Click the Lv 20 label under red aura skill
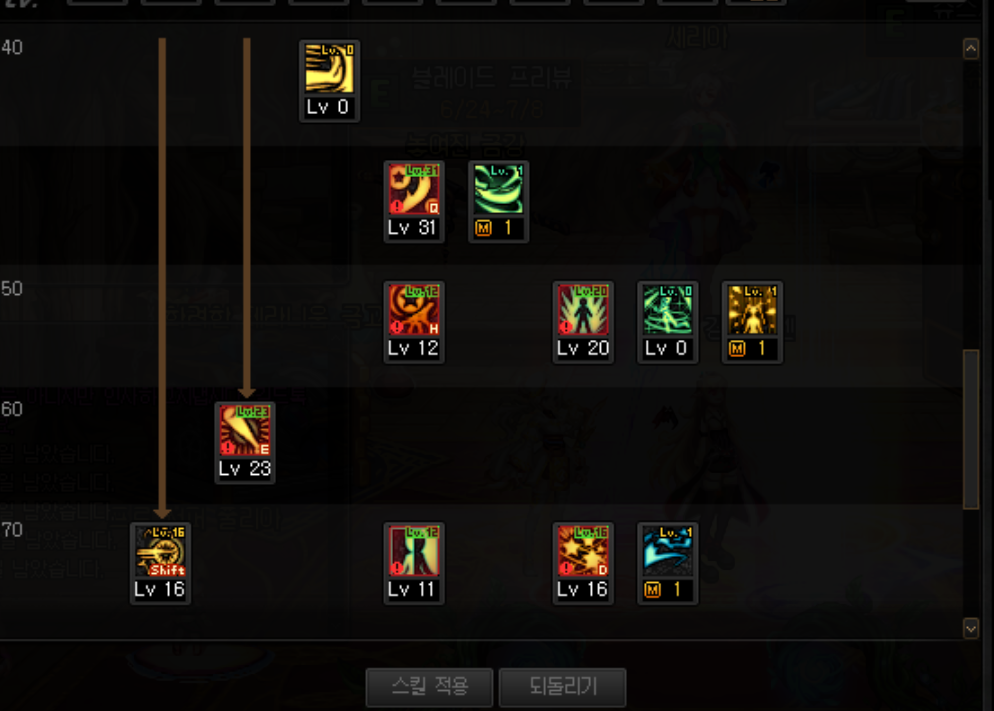Viewport: 994px width, 711px height. [x=583, y=348]
